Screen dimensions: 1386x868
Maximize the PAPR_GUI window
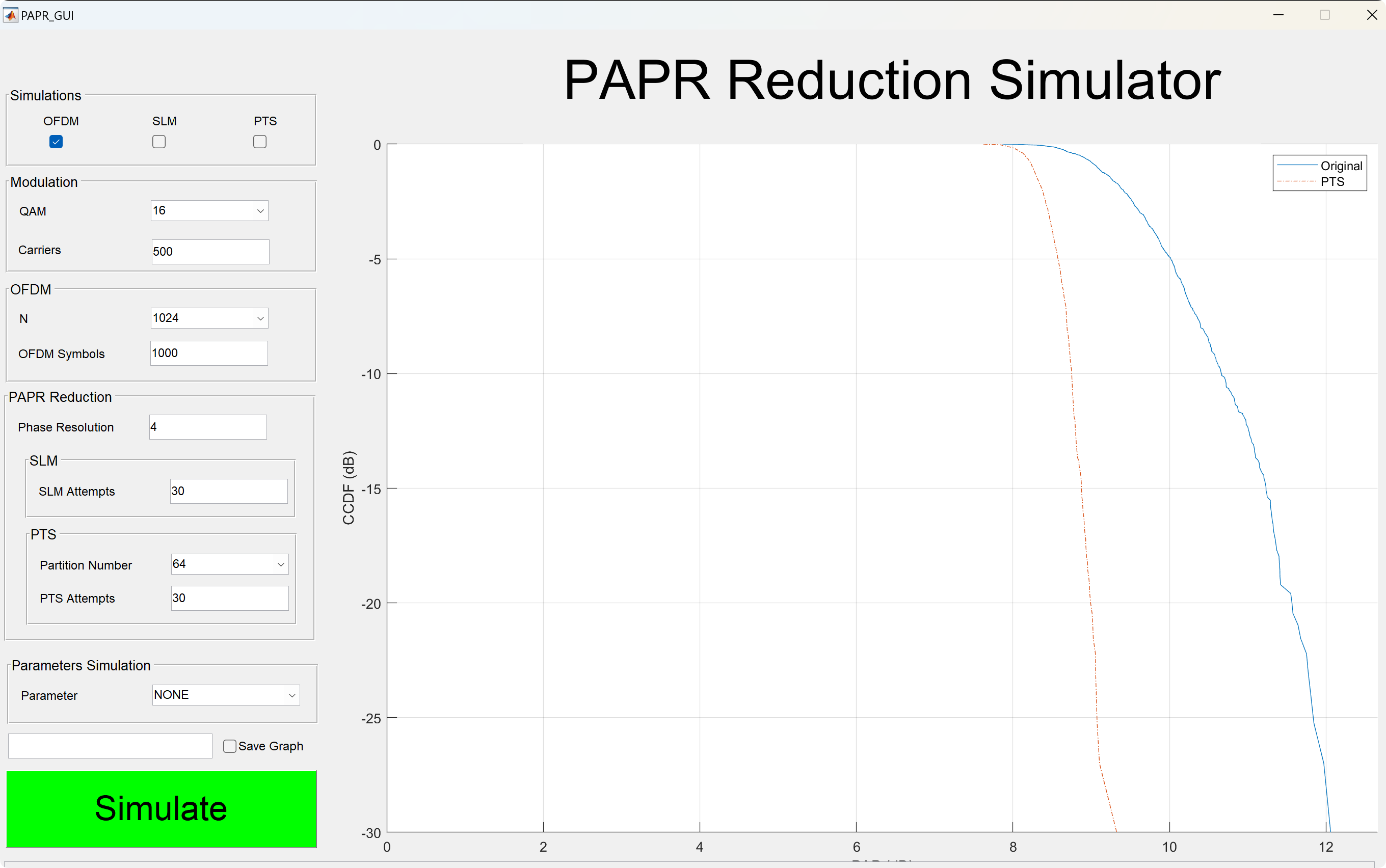[x=1324, y=15]
